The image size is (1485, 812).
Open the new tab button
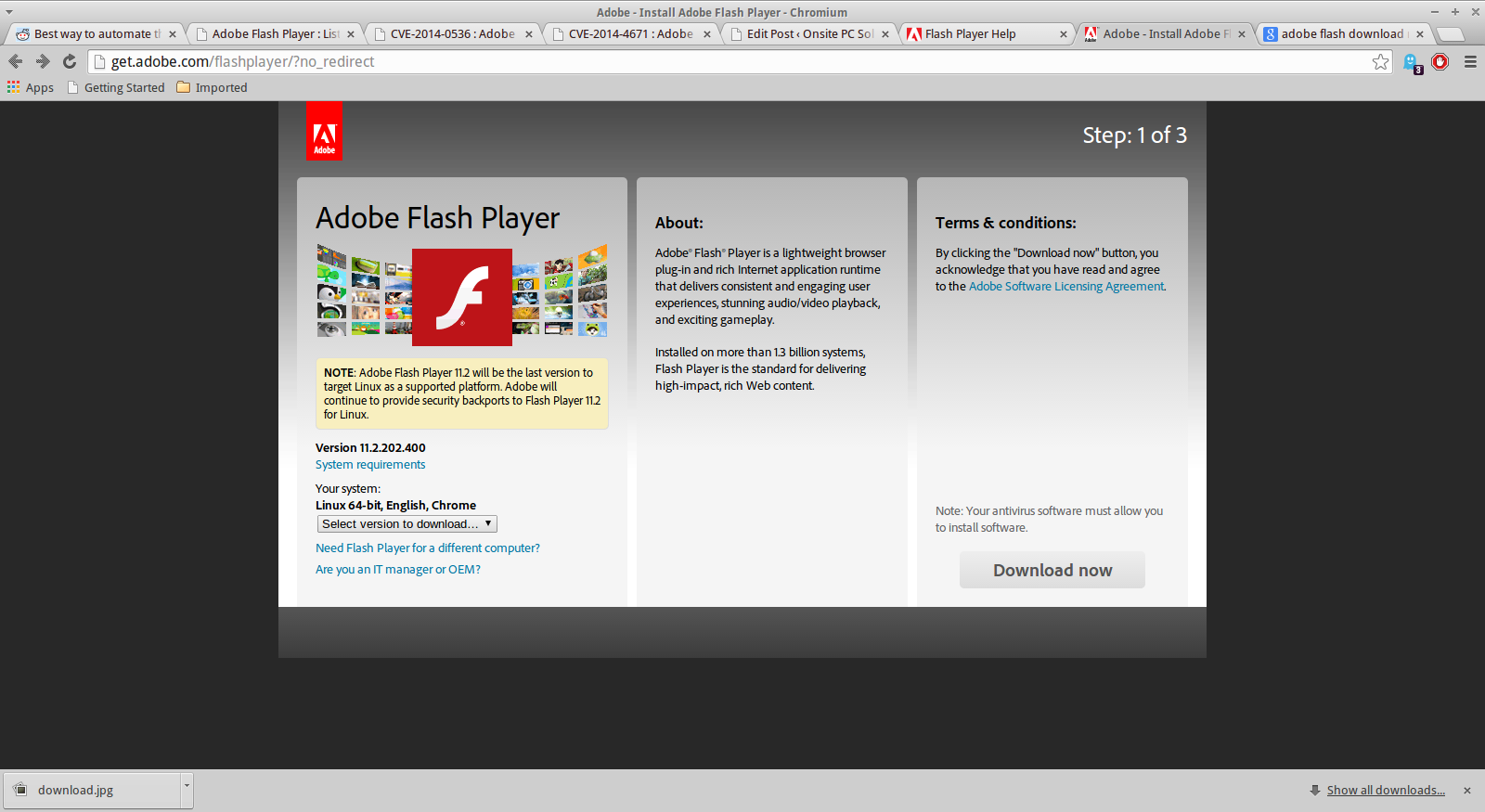1450,34
